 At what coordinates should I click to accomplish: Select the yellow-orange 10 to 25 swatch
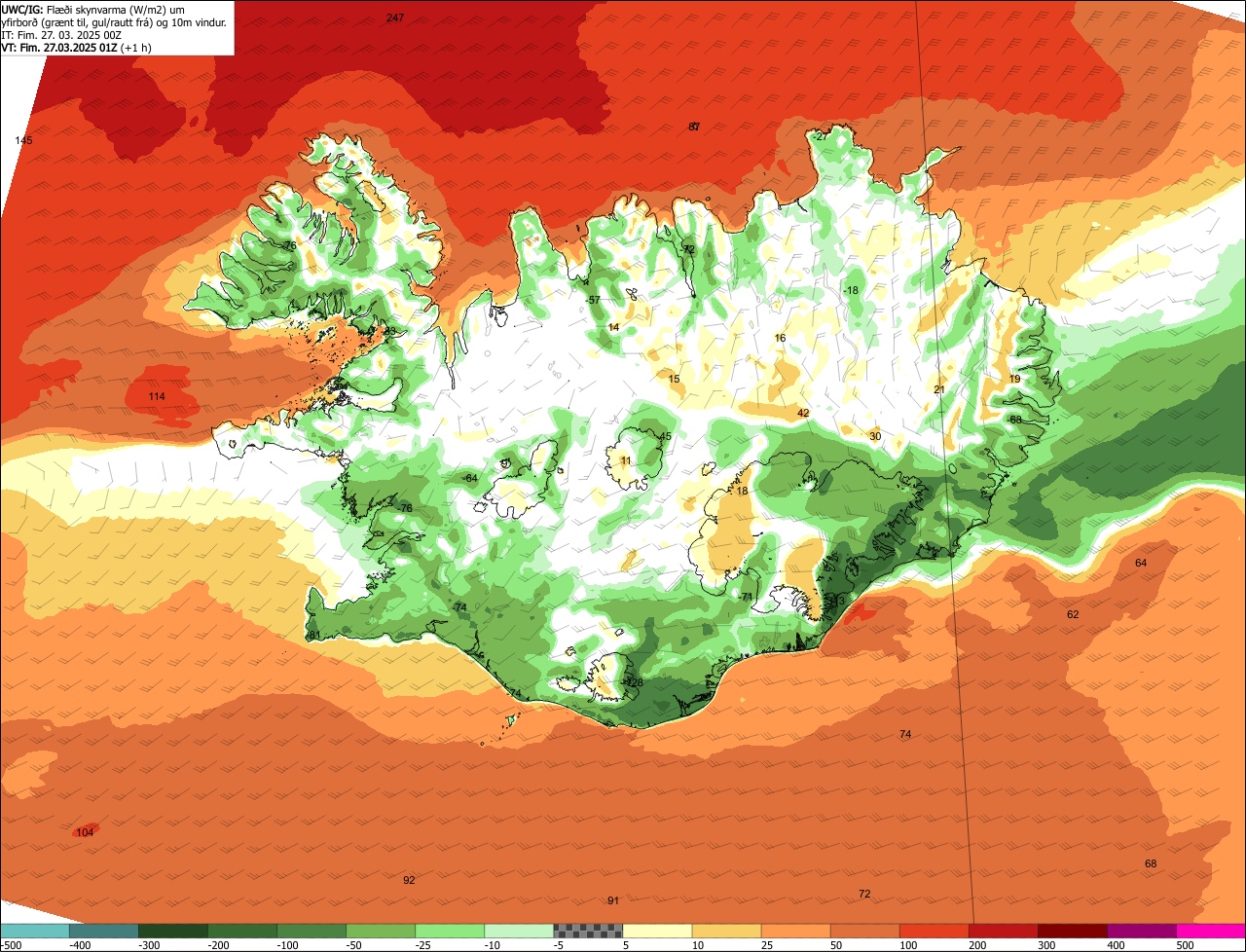tap(726, 931)
